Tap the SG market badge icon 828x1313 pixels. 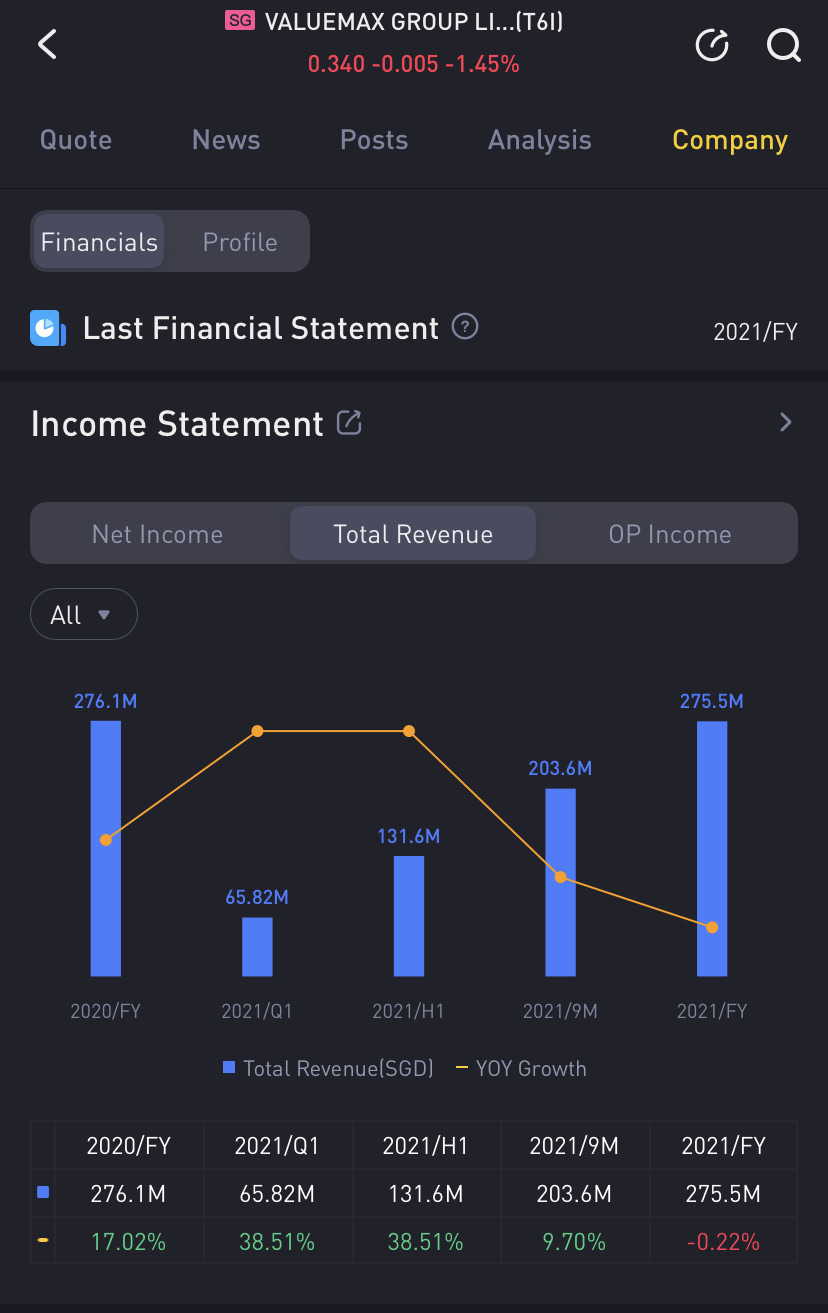coord(240,21)
